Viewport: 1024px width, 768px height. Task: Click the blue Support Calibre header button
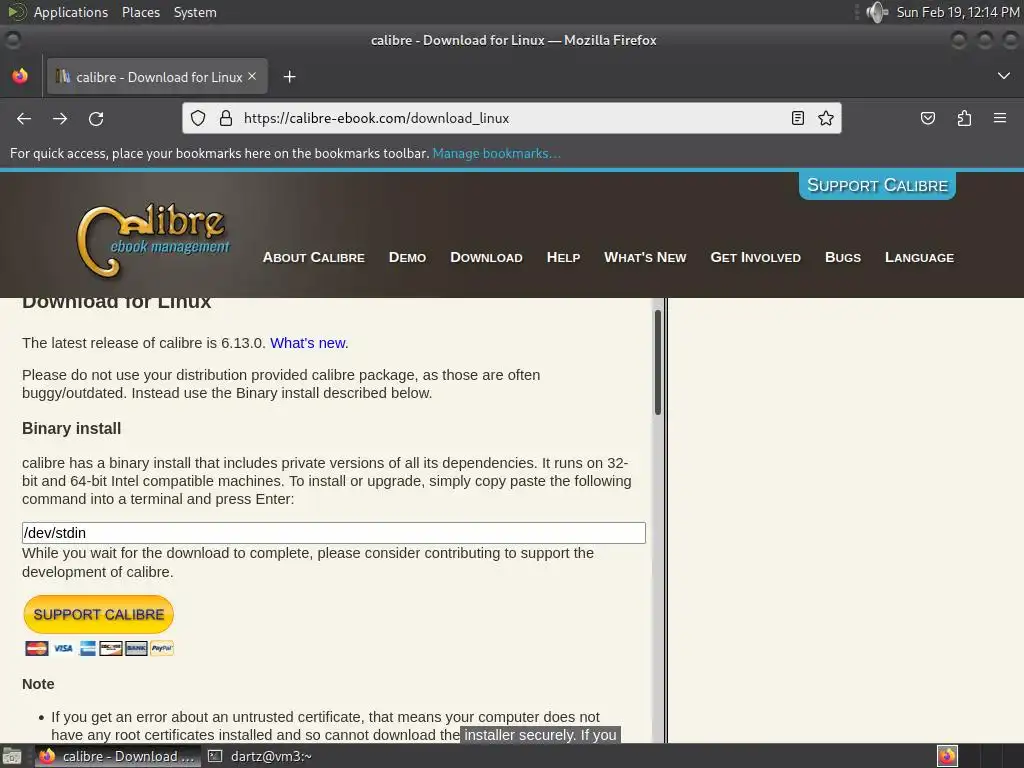(877, 185)
